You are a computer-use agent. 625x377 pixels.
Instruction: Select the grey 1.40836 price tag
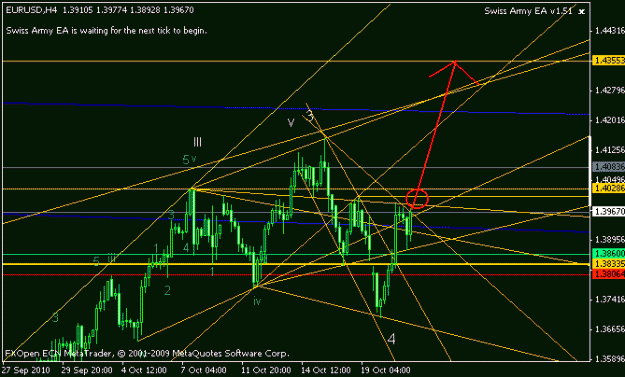coord(609,167)
